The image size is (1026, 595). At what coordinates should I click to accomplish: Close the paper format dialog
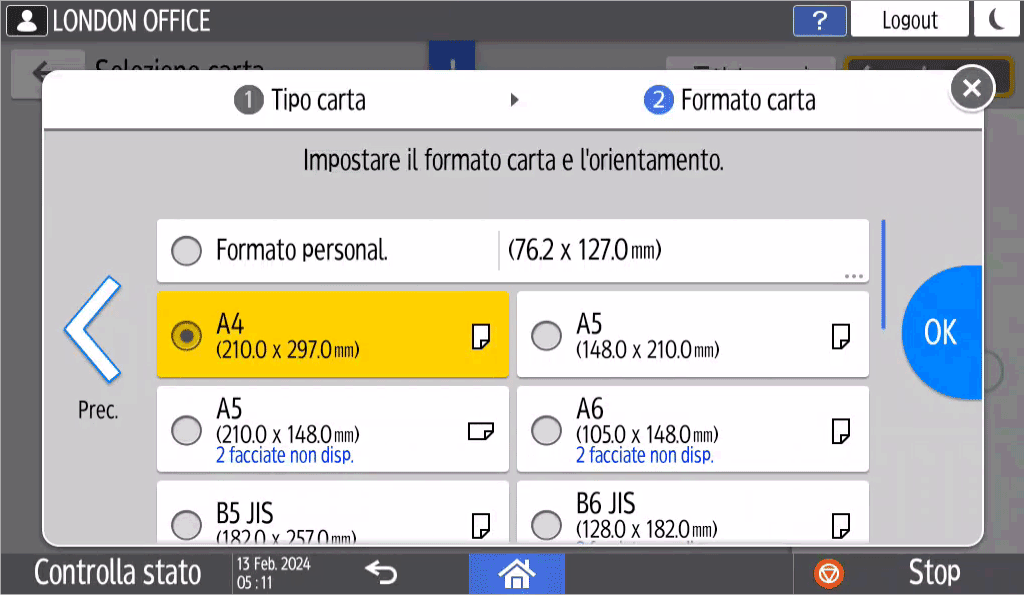click(970, 88)
